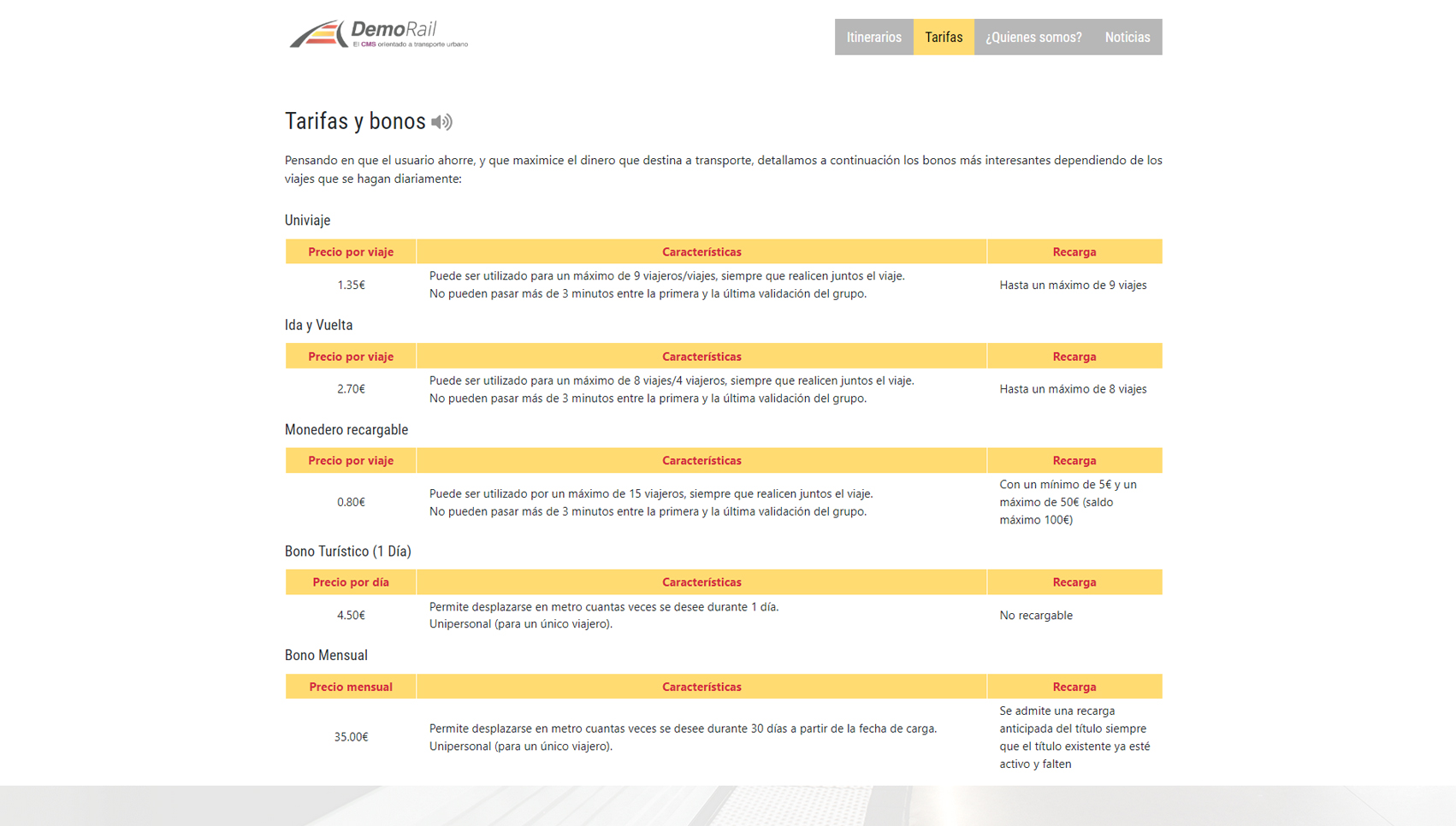Select the 'No recargable' cell
The height and width of the screenshot is (826, 1456).
(1035, 615)
